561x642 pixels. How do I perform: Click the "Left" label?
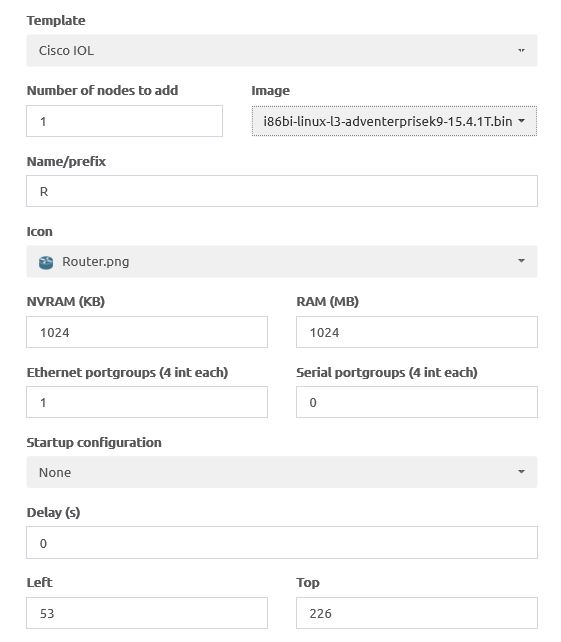[39, 583]
